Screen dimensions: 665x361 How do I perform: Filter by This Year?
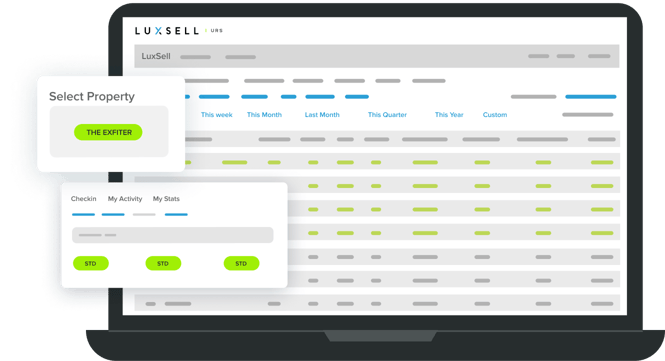[x=449, y=115]
